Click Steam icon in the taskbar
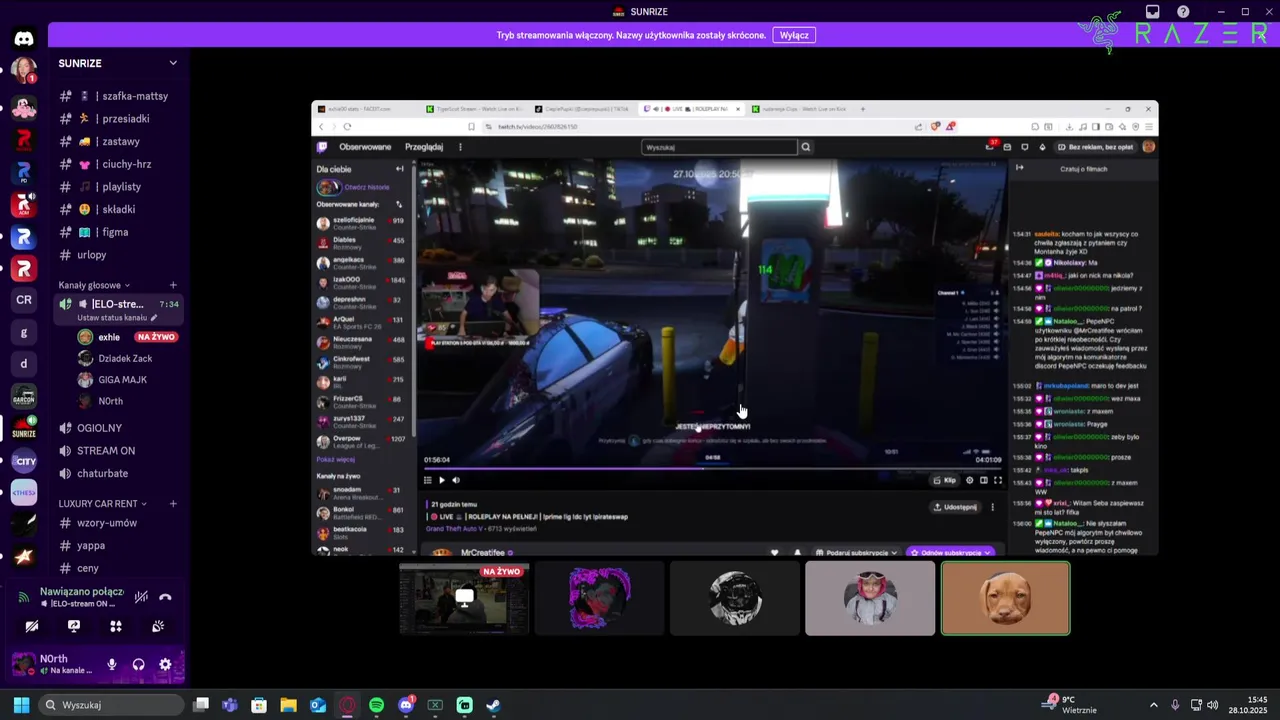The image size is (1280, 720). 493,705
